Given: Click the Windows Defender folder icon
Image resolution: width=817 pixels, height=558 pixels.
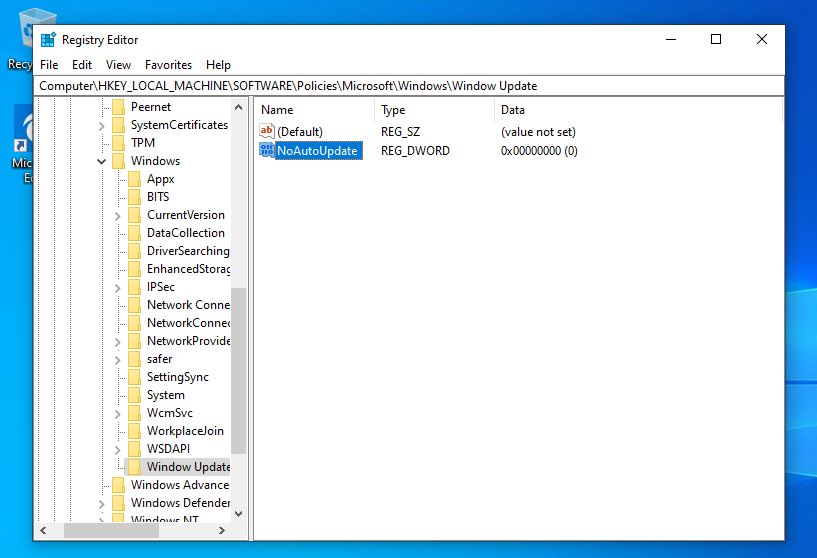Looking at the screenshot, I should coord(119,503).
